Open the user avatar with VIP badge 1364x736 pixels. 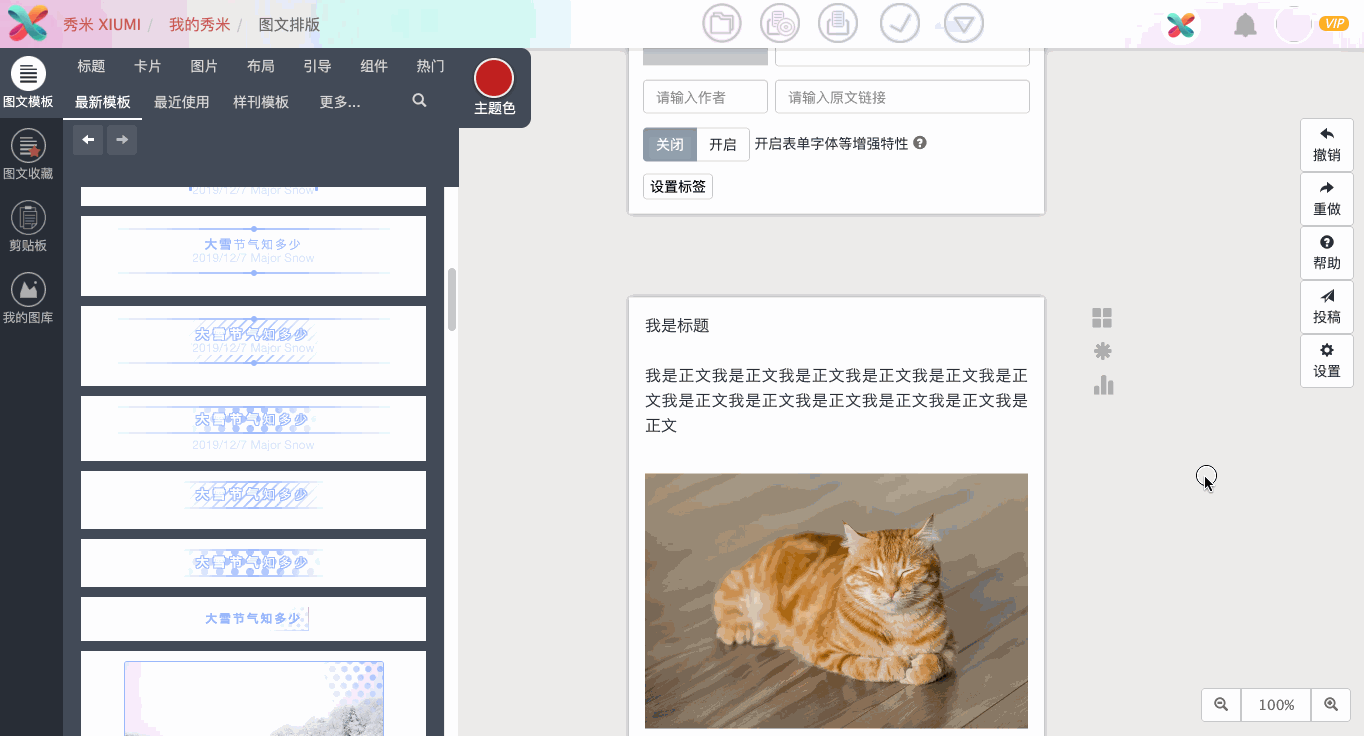(1294, 25)
